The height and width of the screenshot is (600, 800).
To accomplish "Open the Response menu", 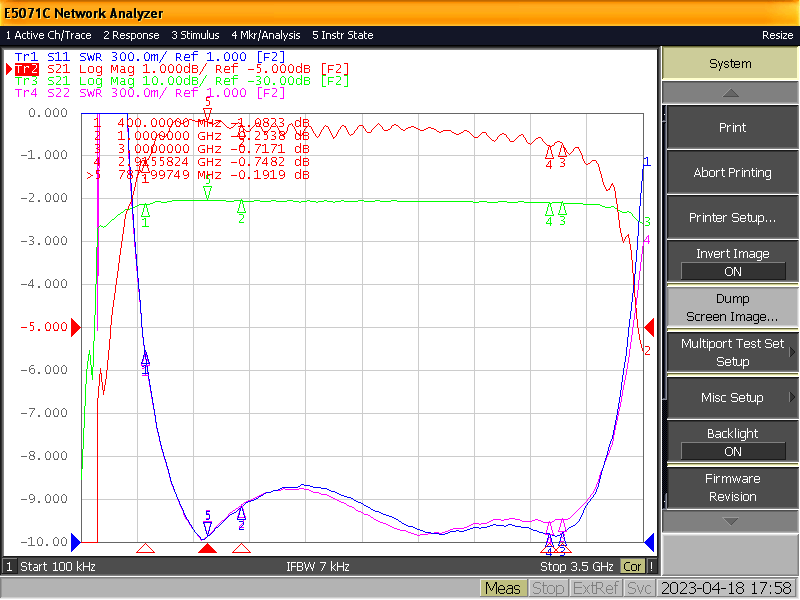I will click(x=131, y=35).
